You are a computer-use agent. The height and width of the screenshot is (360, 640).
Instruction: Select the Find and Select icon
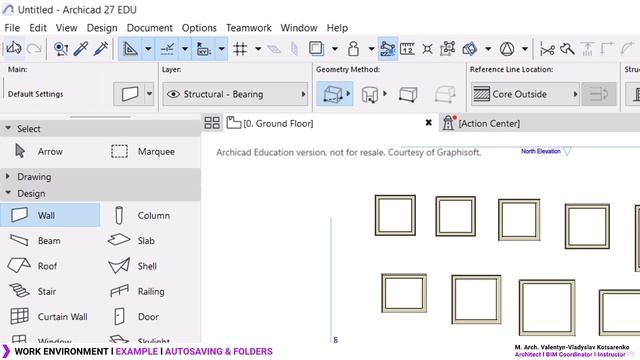61,49
